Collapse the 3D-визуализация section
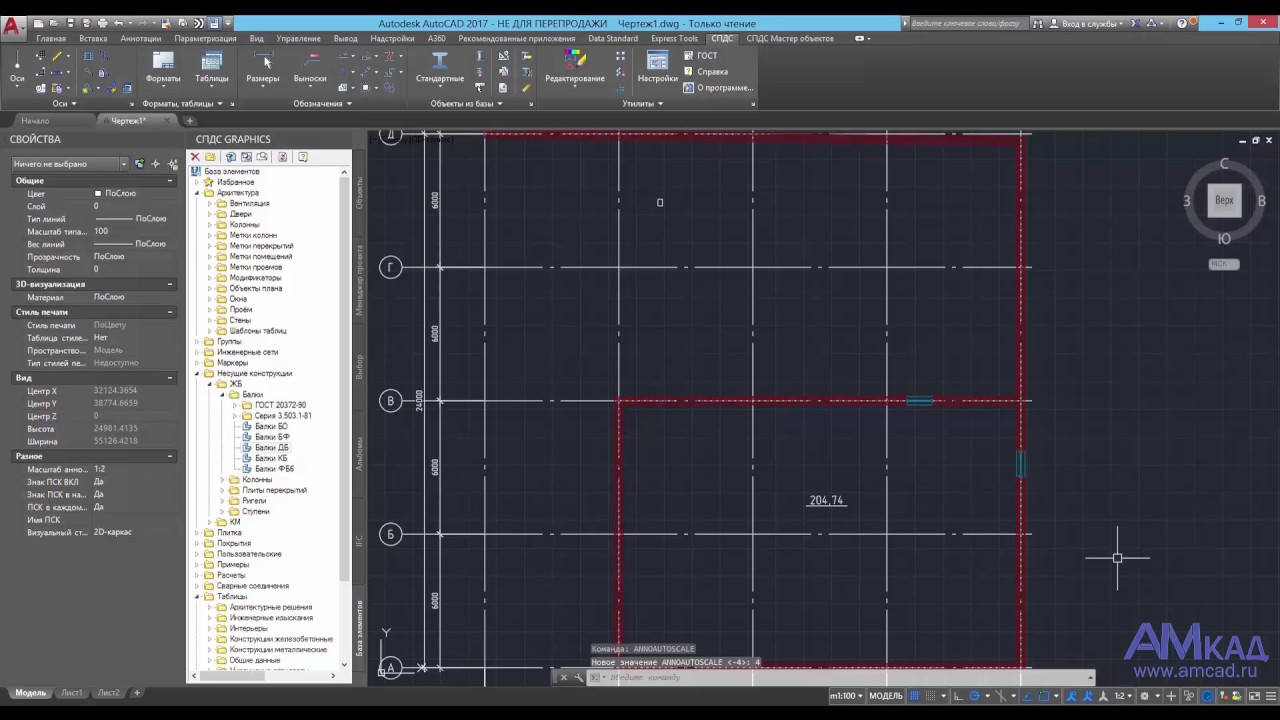This screenshot has width=1280, height=720. pyautogui.click(x=170, y=284)
